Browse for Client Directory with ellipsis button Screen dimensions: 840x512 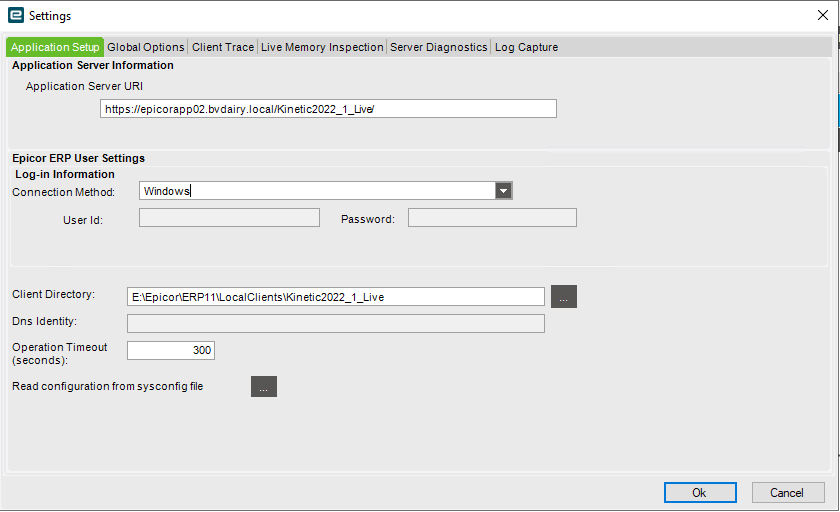click(564, 297)
